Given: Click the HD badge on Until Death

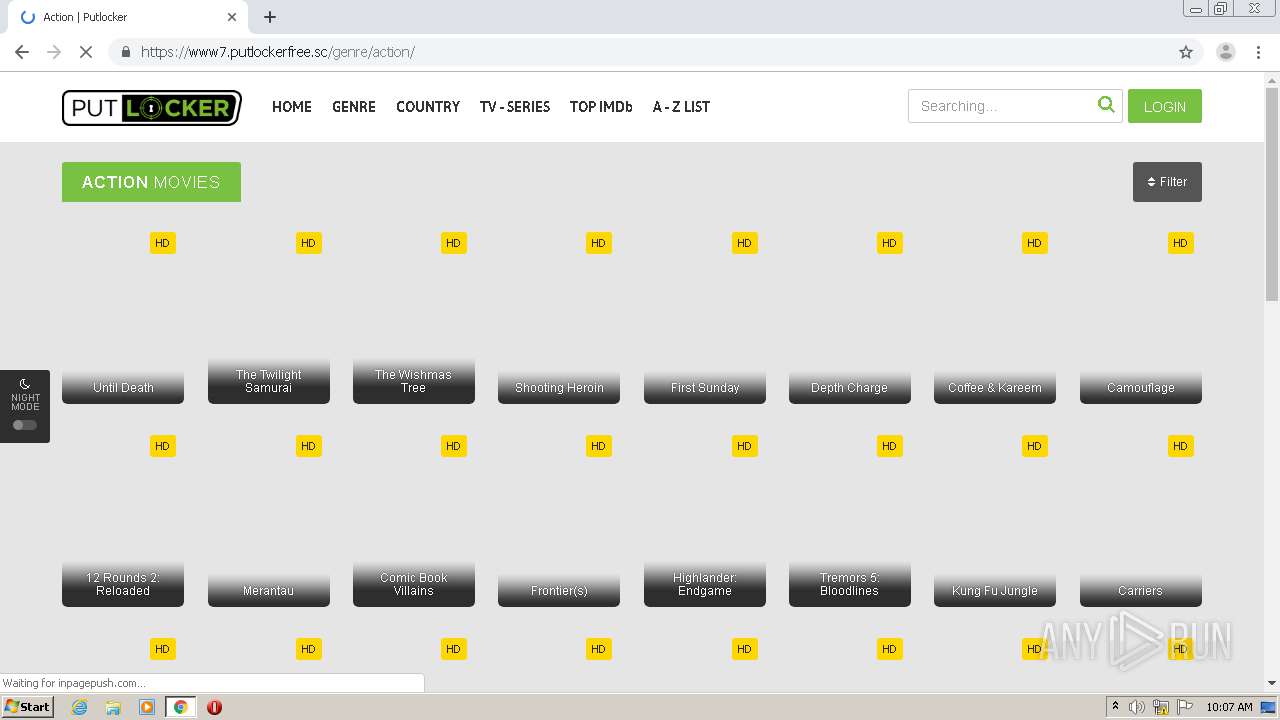Looking at the screenshot, I should click(163, 243).
